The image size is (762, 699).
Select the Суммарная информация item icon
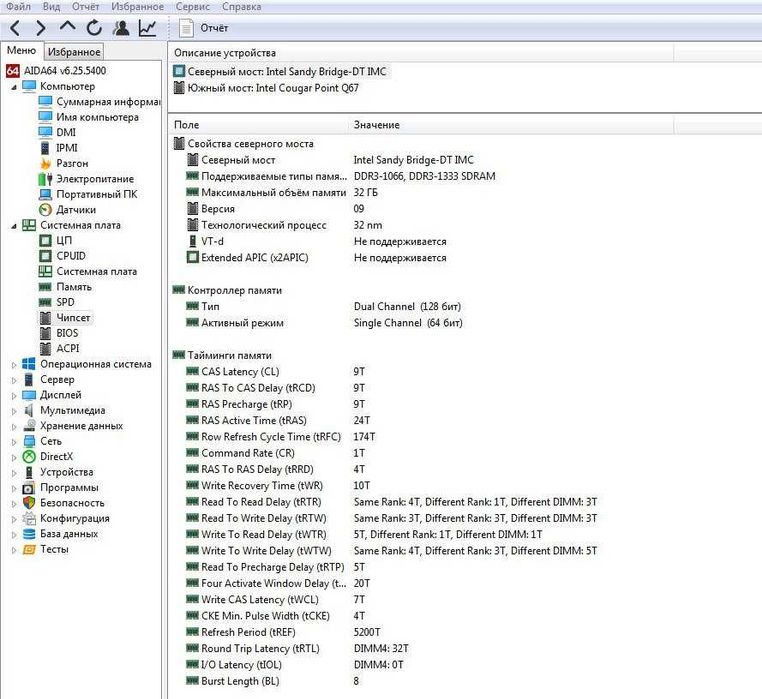tap(45, 102)
